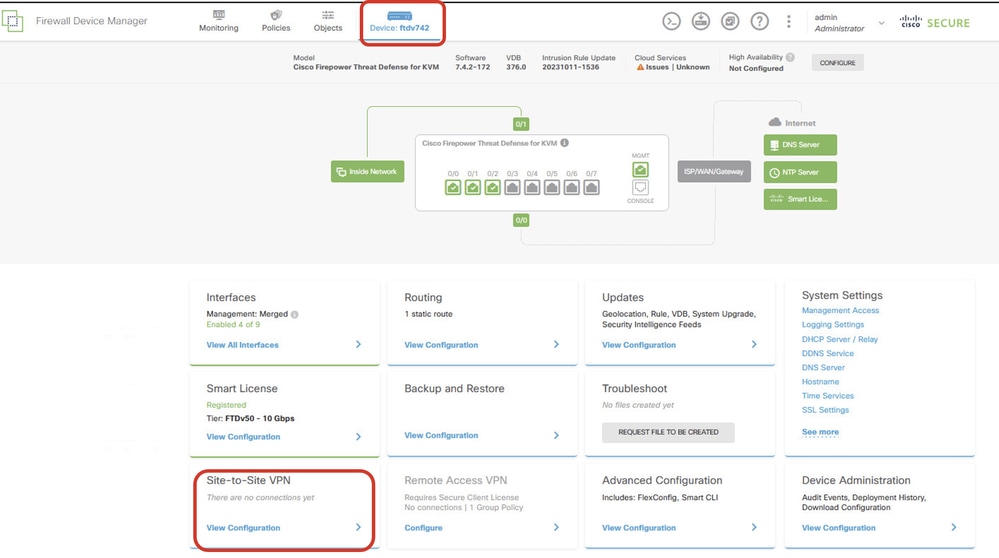Click the Device Administration chevron
Viewport: 999px width, 558px height.
[954, 527]
